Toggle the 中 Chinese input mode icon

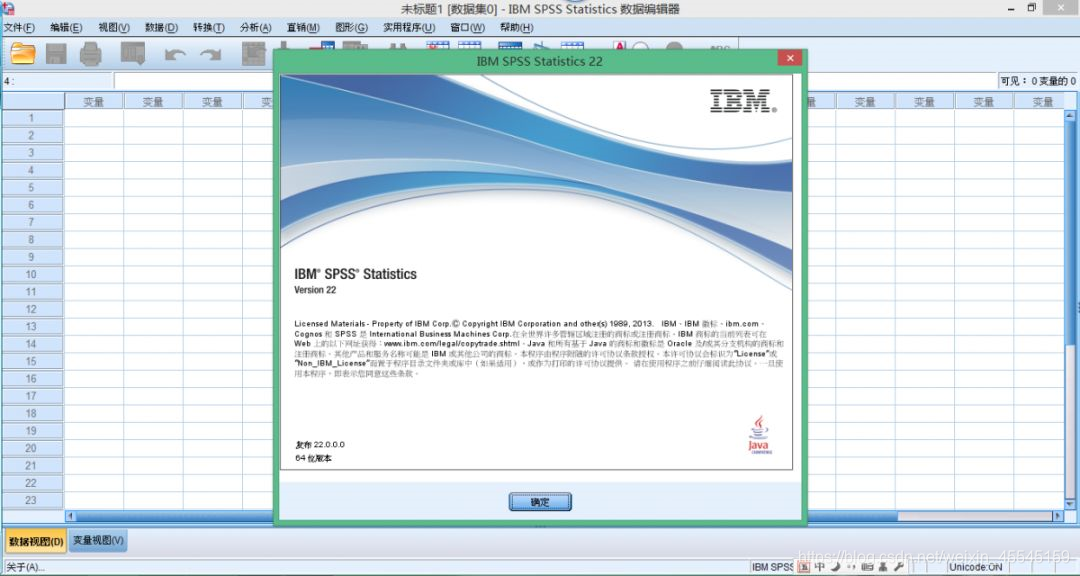[820, 567]
